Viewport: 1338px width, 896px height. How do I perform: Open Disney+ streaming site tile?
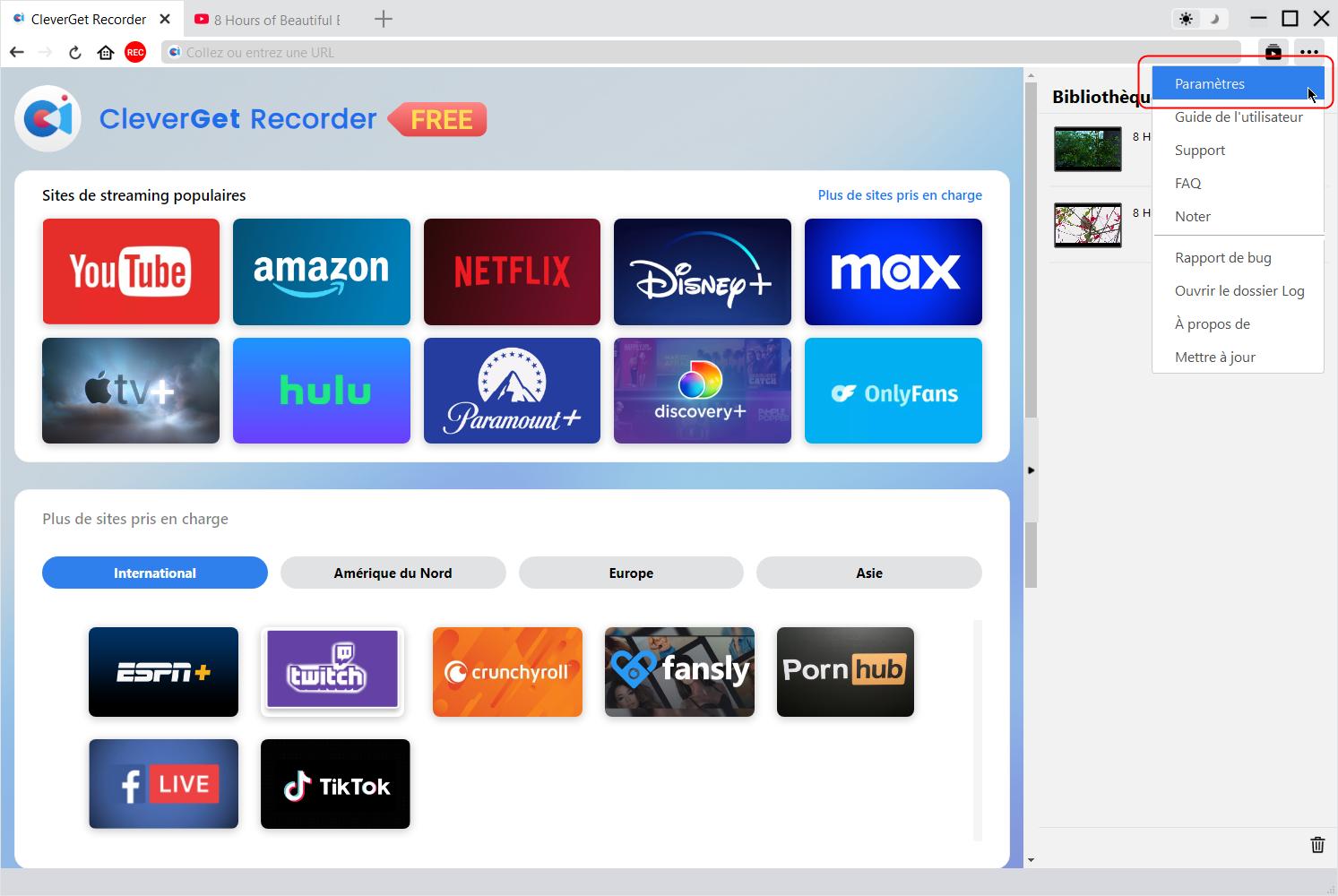(703, 271)
